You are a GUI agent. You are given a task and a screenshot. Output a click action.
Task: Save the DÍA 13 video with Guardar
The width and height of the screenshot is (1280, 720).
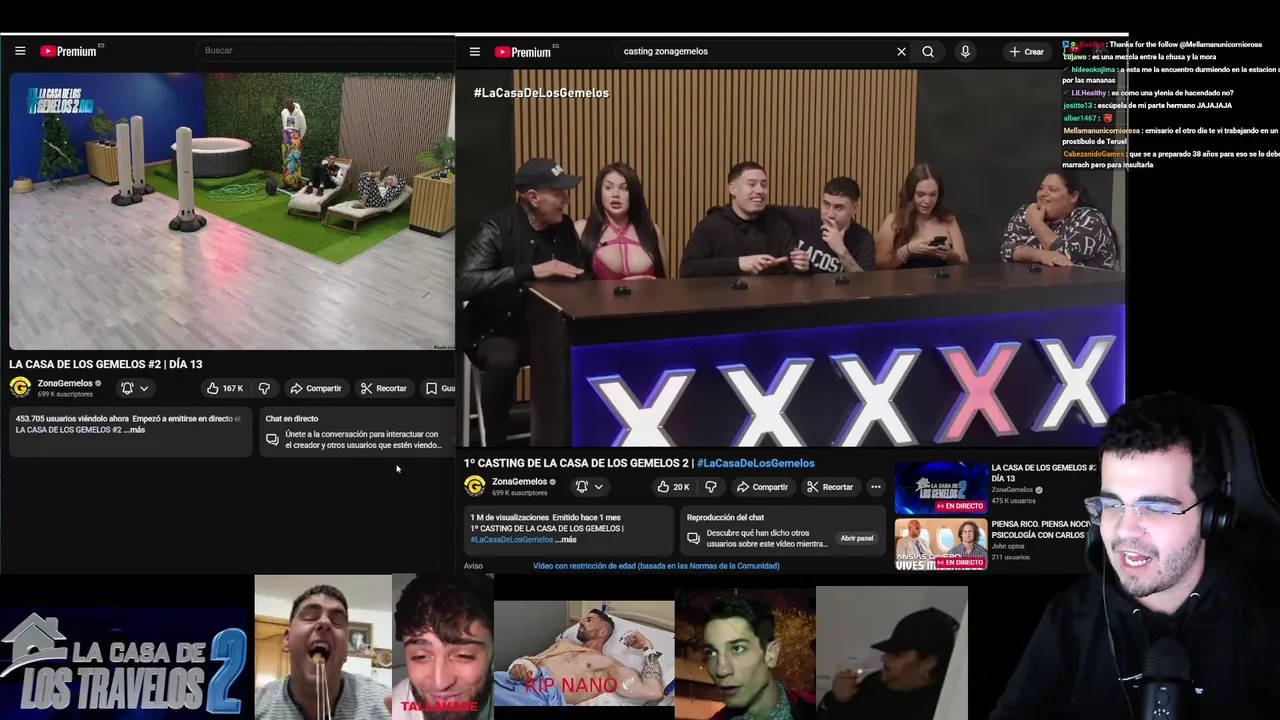coord(439,388)
